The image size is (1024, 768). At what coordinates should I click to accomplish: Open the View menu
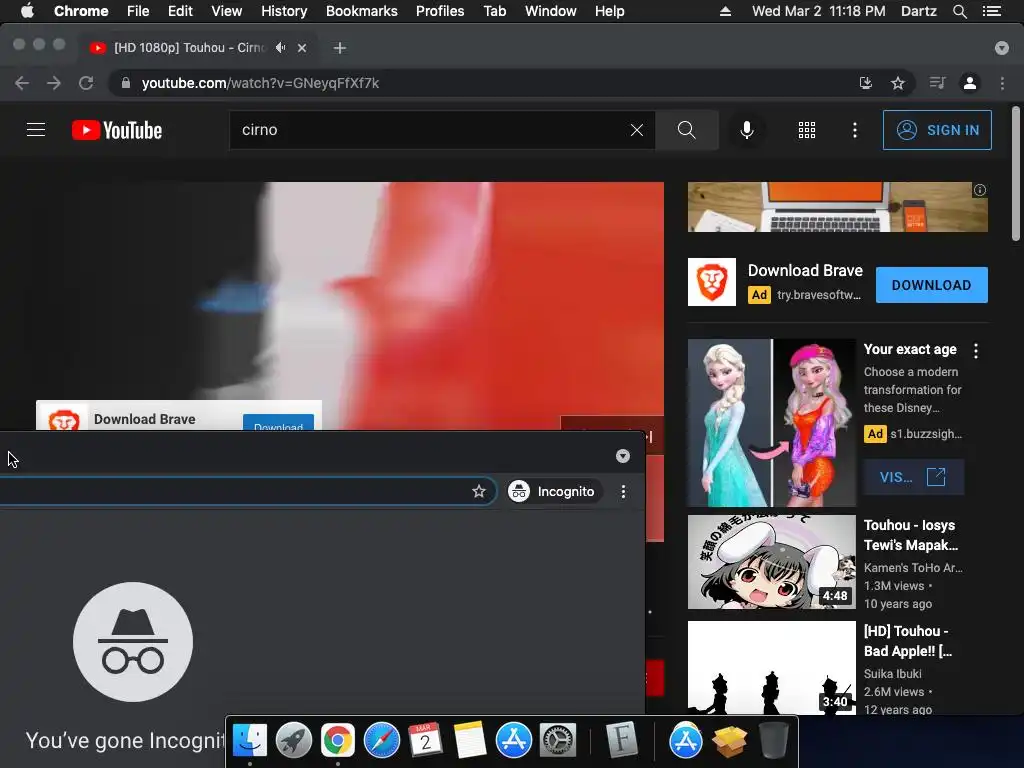click(227, 11)
